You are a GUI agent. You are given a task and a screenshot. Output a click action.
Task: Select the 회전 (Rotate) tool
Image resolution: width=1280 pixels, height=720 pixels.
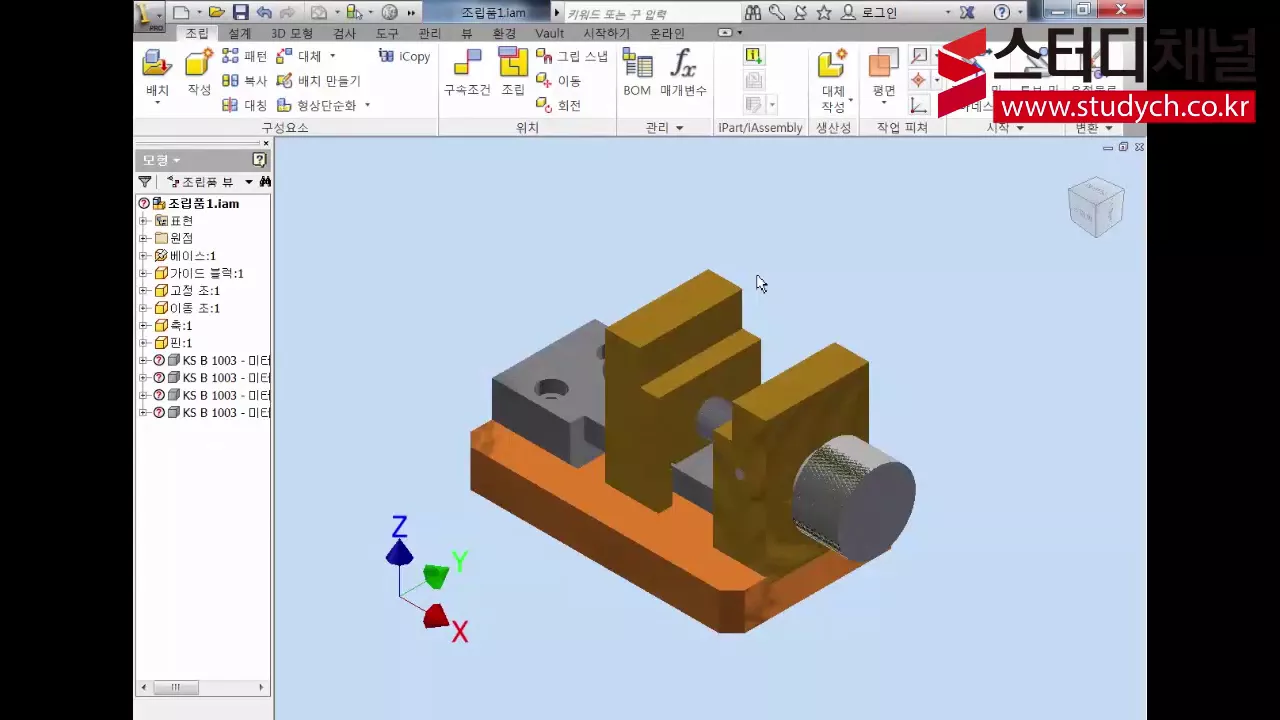(x=558, y=105)
